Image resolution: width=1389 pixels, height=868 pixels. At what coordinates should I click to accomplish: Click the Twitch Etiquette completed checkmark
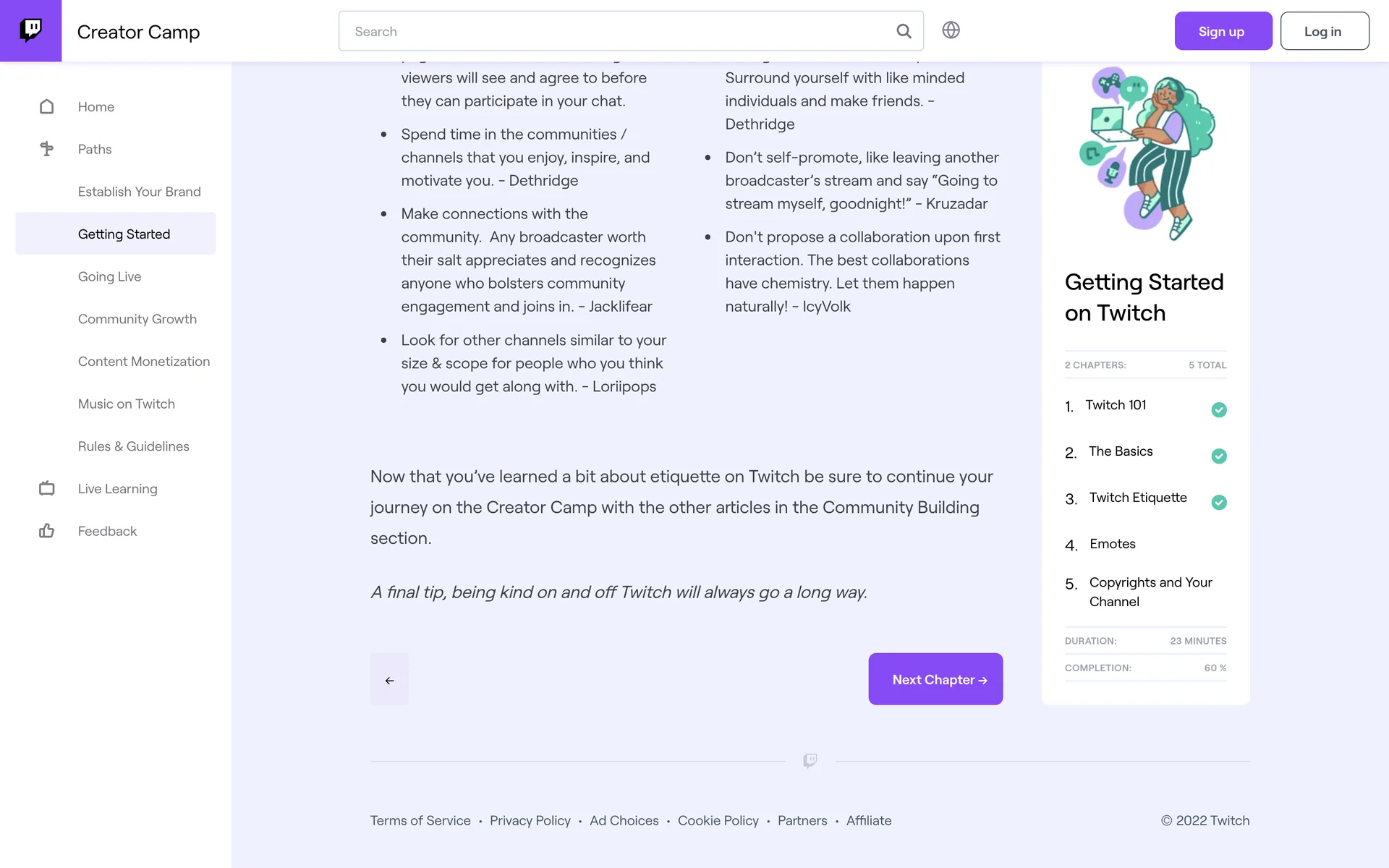tap(1219, 503)
